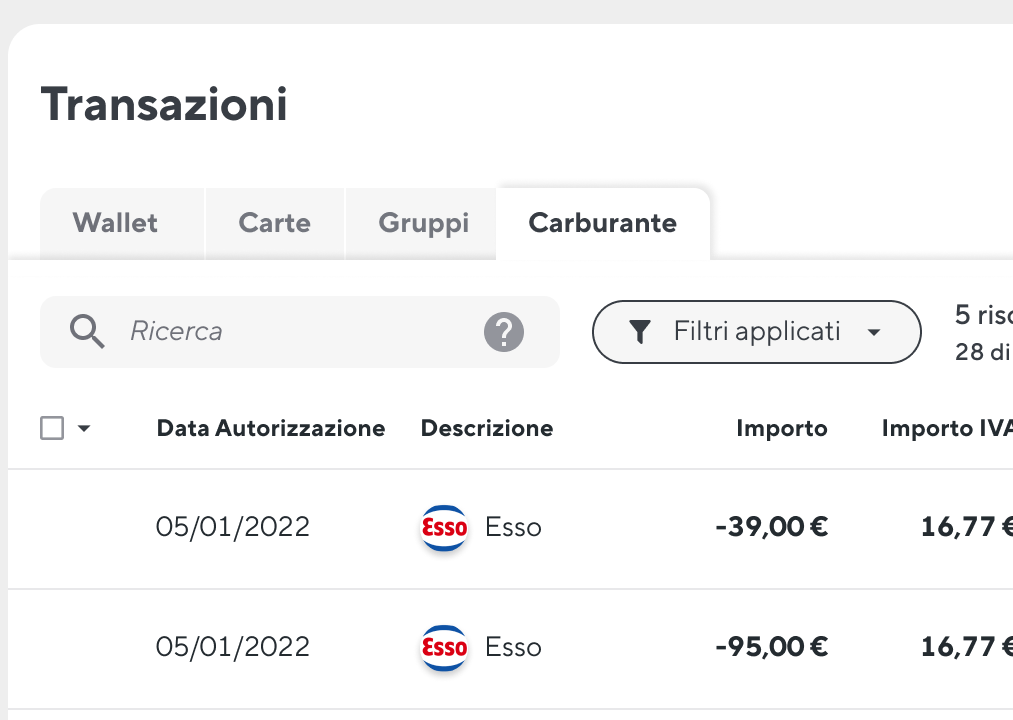Screen dimensions: 1013x720
Task: Open the search help question mark
Action: point(504,332)
